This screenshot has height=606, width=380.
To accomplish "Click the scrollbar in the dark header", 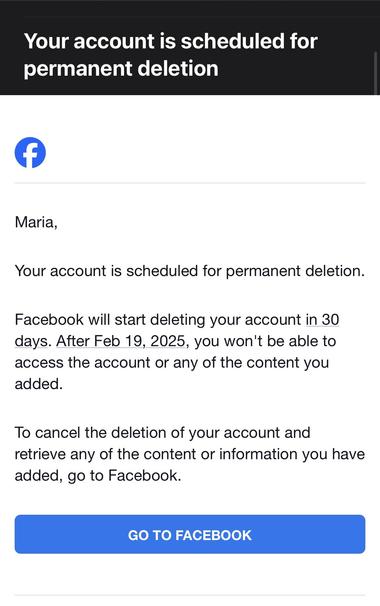I will pos(376,73).
